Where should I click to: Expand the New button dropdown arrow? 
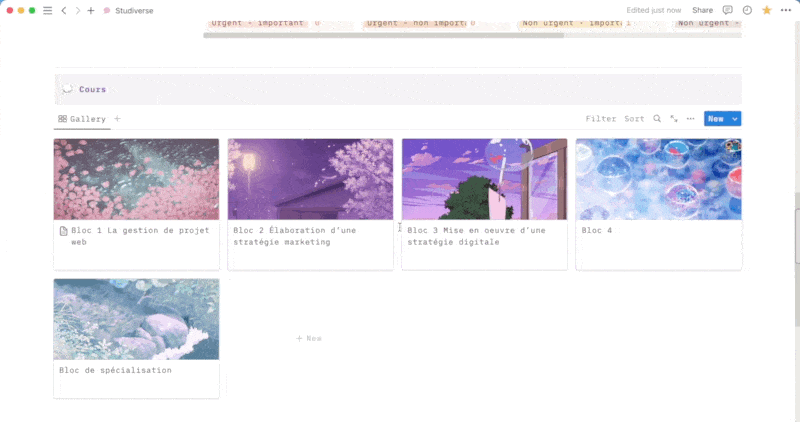735,119
